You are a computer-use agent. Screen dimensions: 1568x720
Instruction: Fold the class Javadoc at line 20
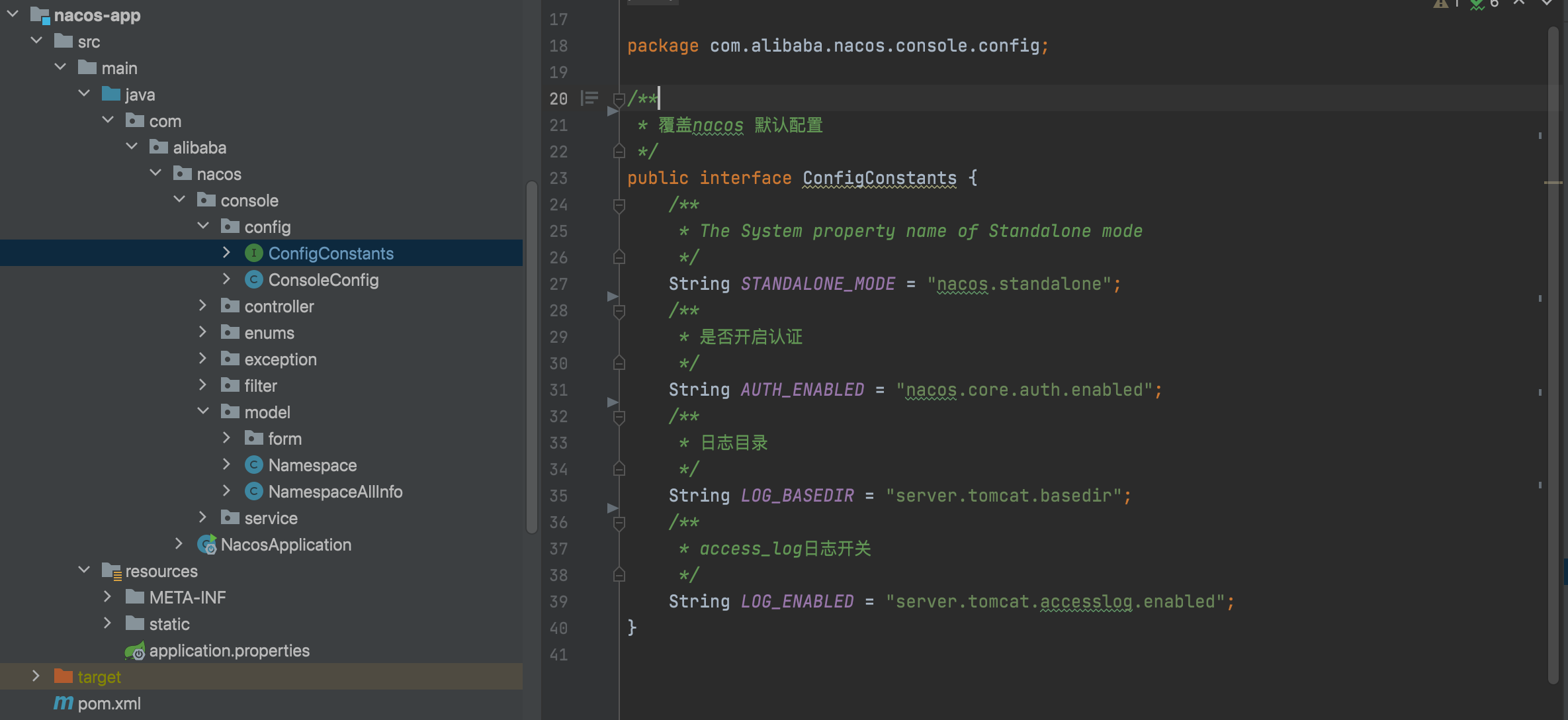[x=619, y=100]
